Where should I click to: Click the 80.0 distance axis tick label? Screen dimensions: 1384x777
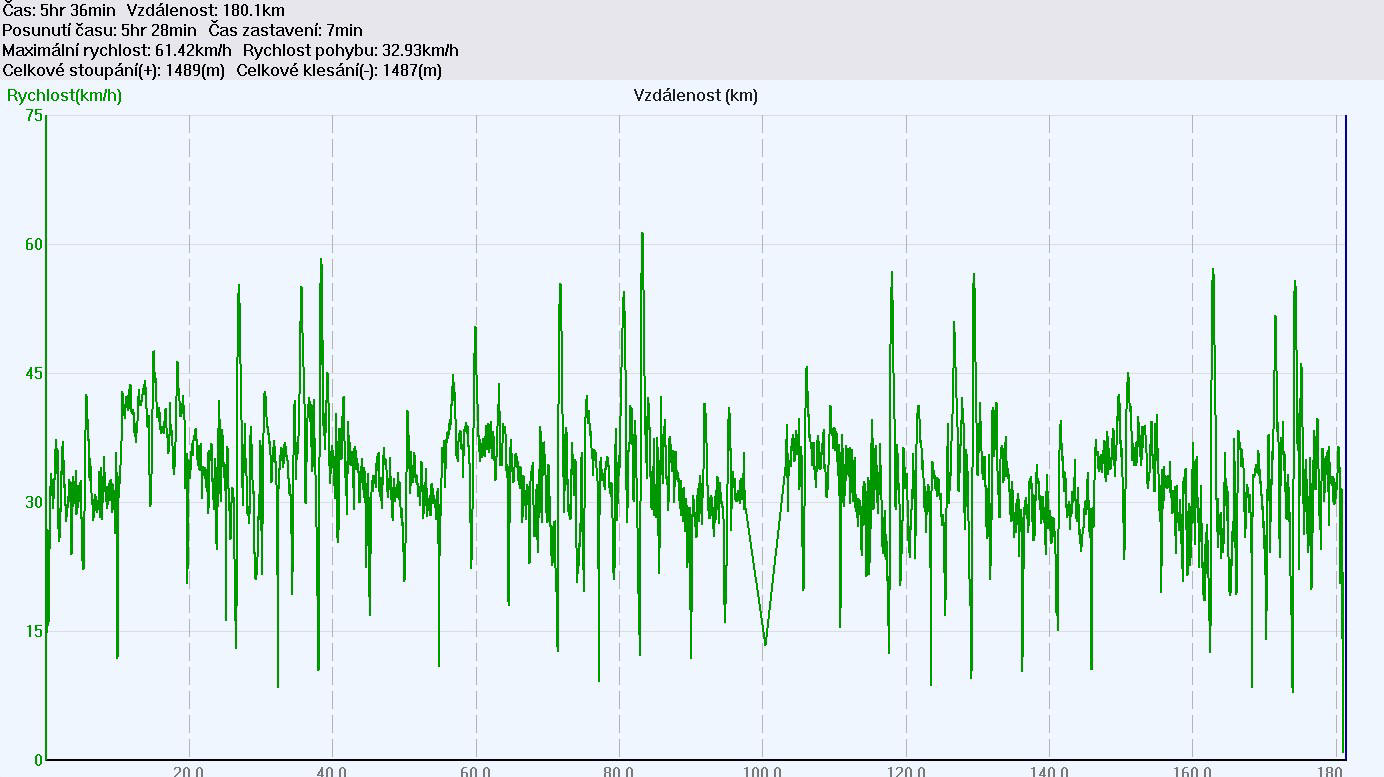pos(619,771)
